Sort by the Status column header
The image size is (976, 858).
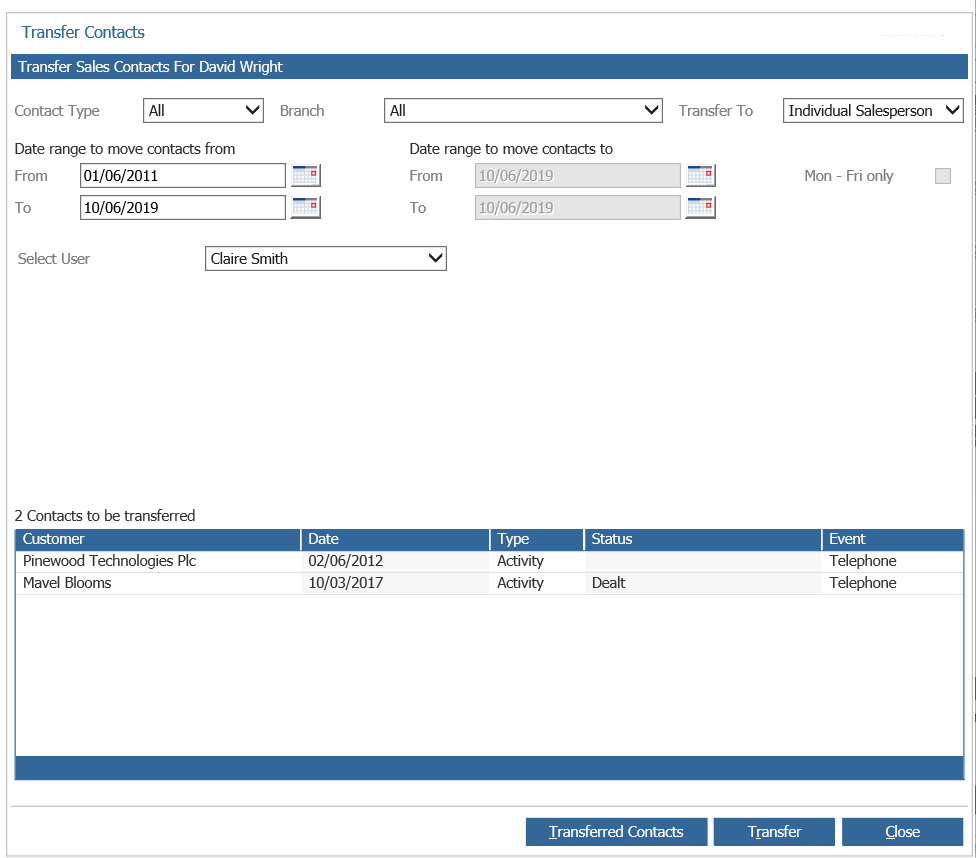point(703,539)
